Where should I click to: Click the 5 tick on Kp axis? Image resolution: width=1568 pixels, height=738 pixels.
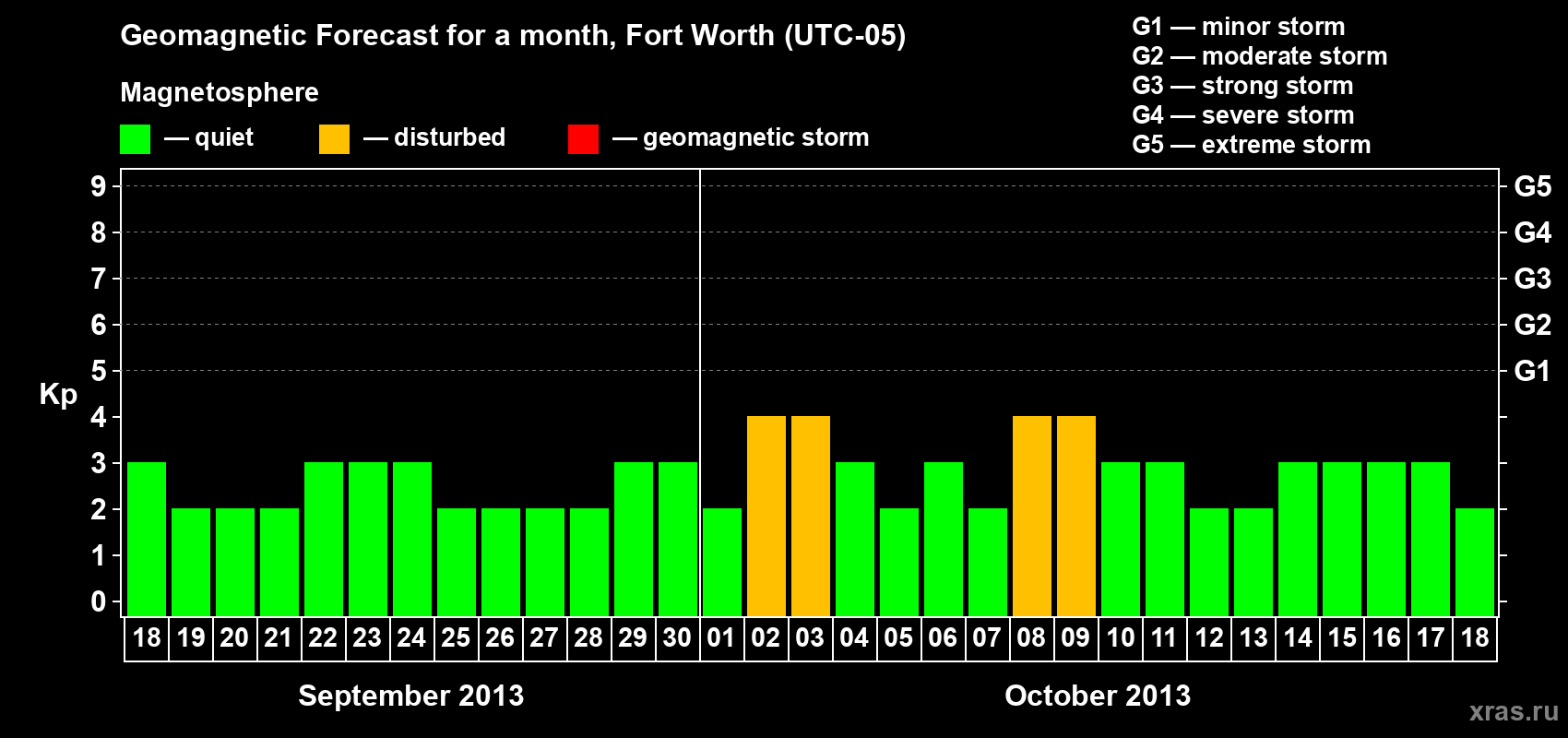tap(99, 371)
